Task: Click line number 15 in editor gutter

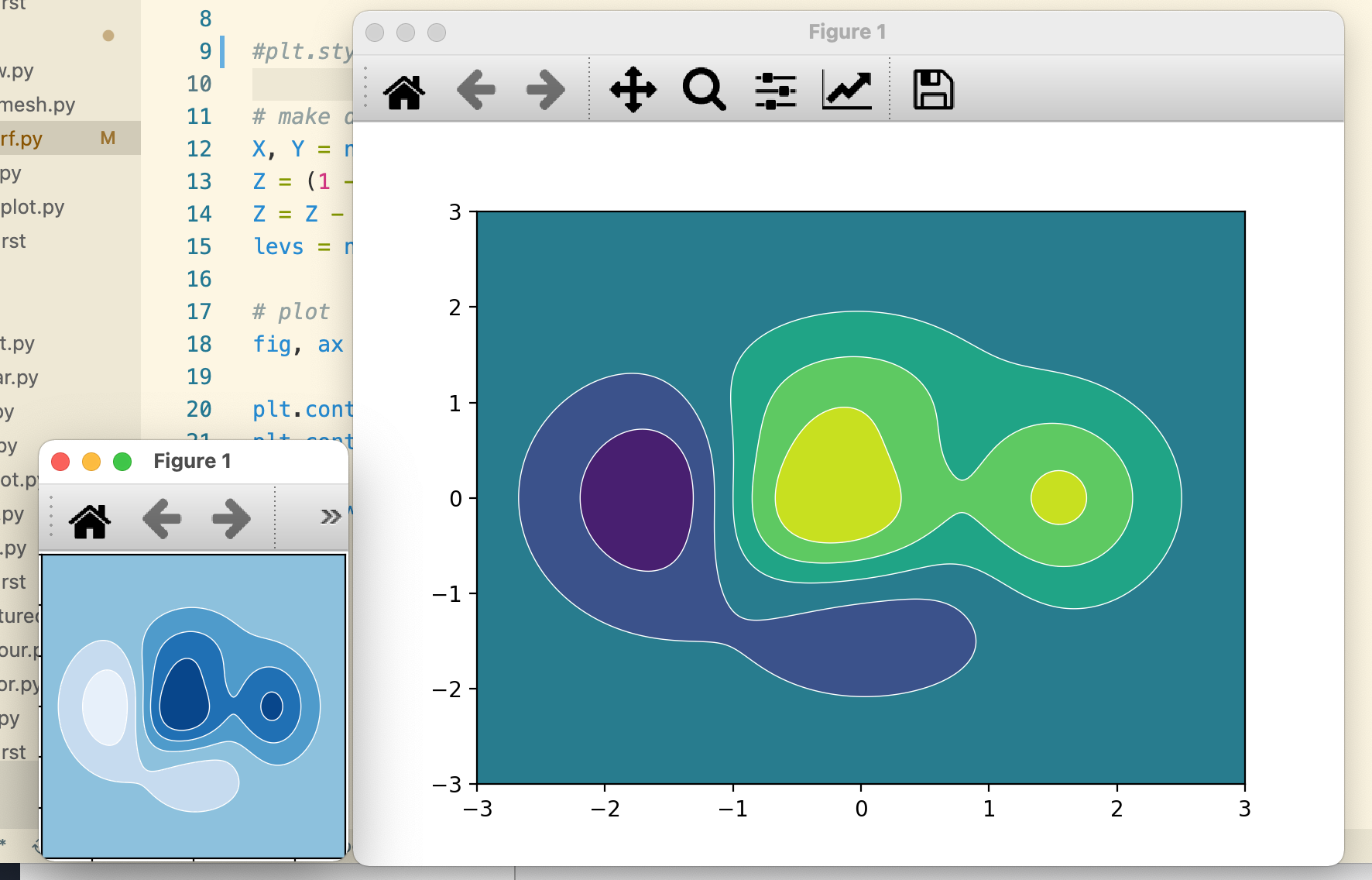Action: [x=199, y=246]
